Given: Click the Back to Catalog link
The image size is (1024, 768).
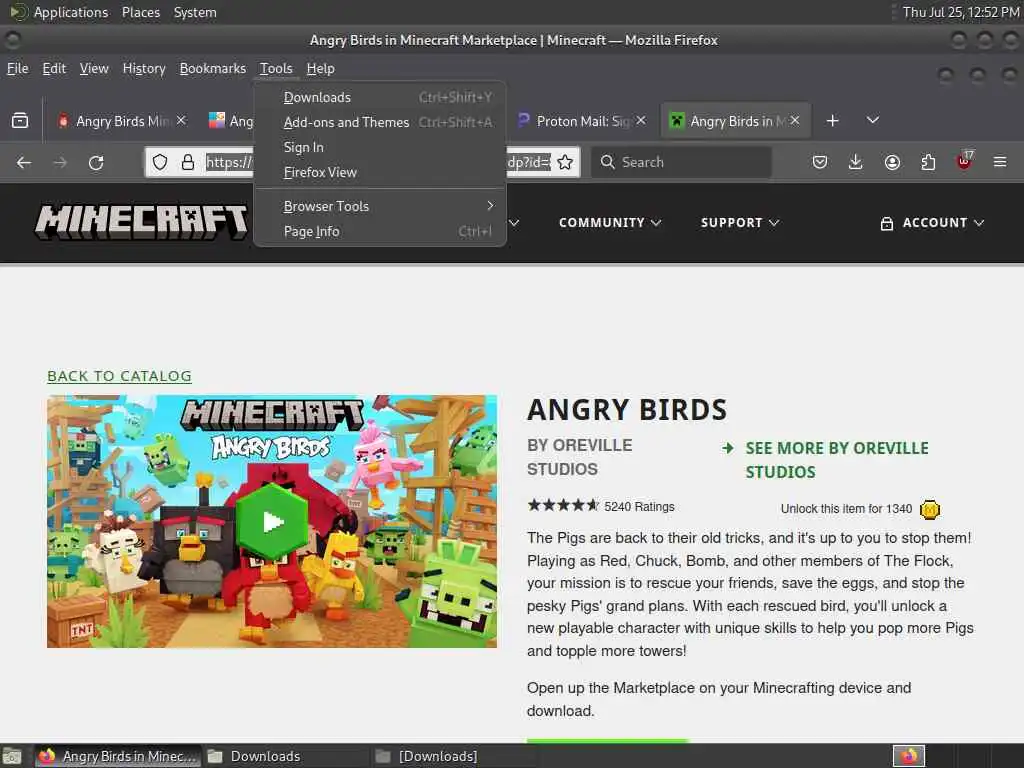Looking at the screenshot, I should pyautogui.click(x=120, y=376).
